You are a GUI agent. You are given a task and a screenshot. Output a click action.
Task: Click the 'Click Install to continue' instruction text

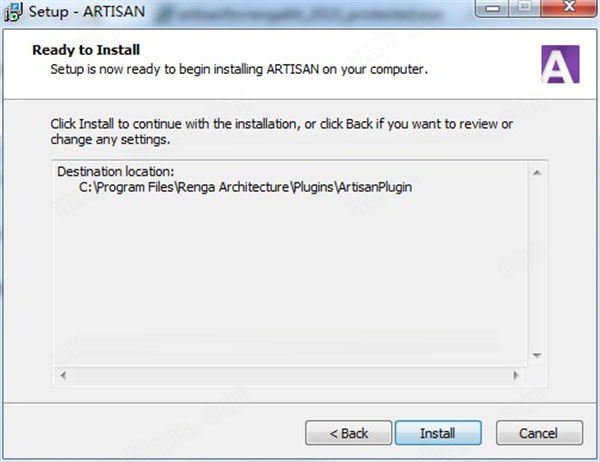pos(281,132)
